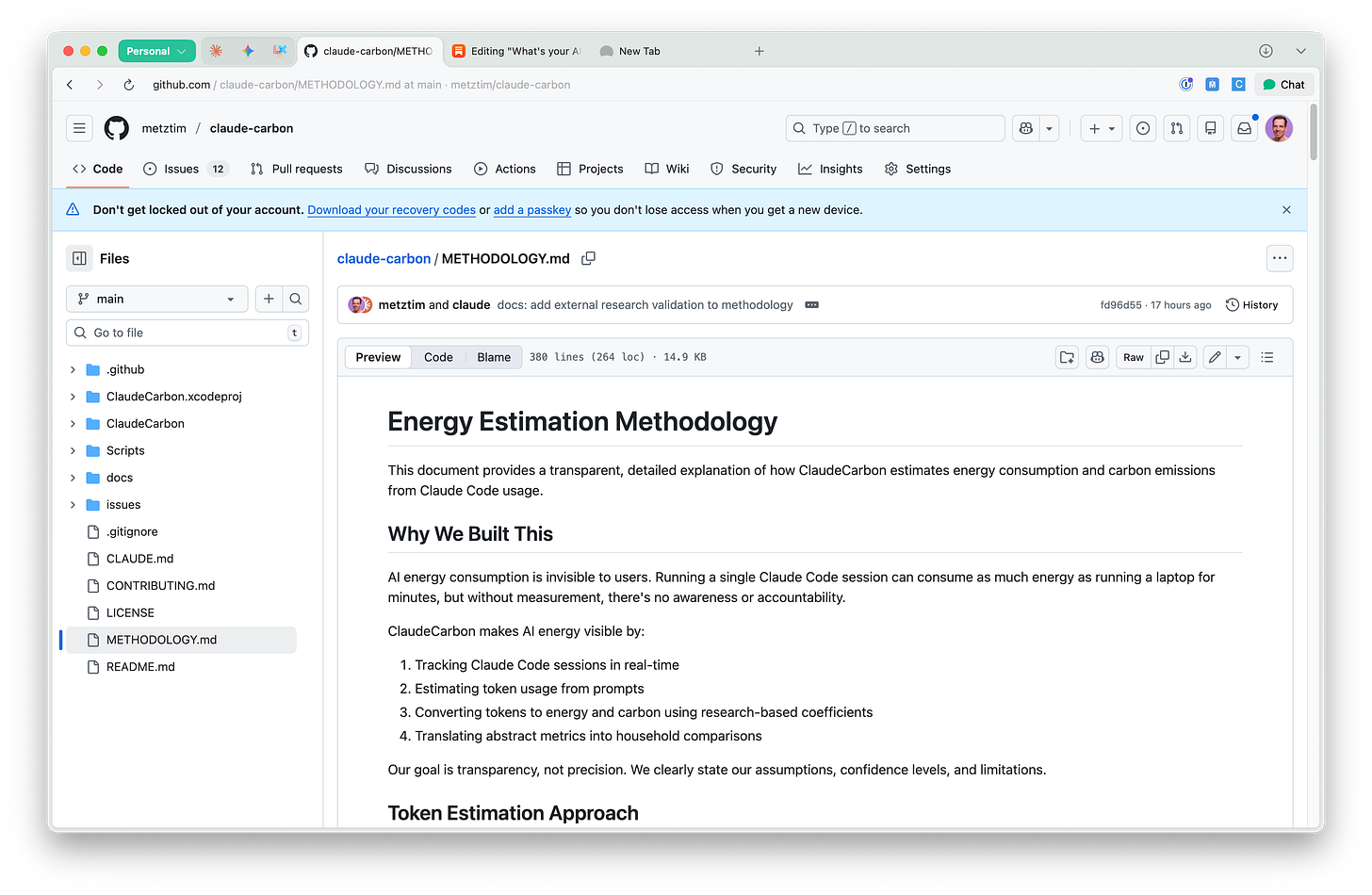Search this repository's files icon
The height and width of the screenshot is (895, 1372).
(x=296, y=299)
